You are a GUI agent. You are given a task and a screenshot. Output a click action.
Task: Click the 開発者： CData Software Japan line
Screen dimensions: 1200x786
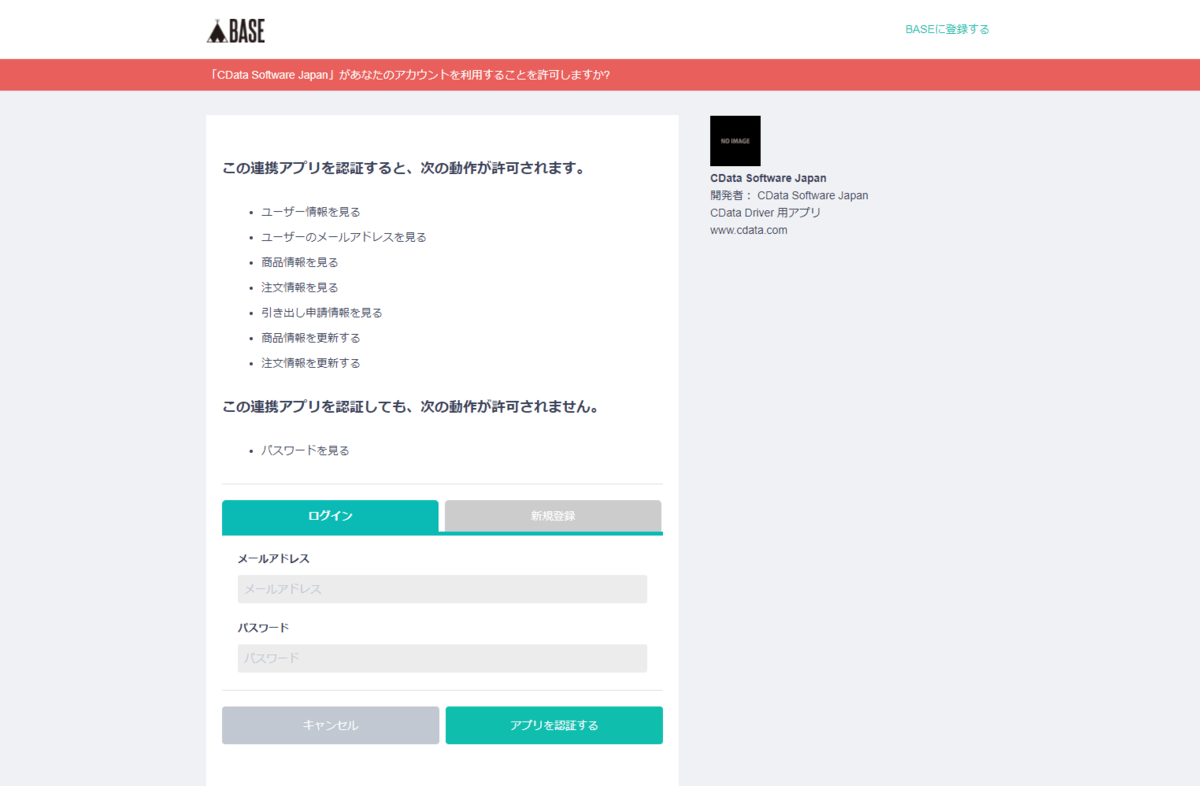pos(789,195)
